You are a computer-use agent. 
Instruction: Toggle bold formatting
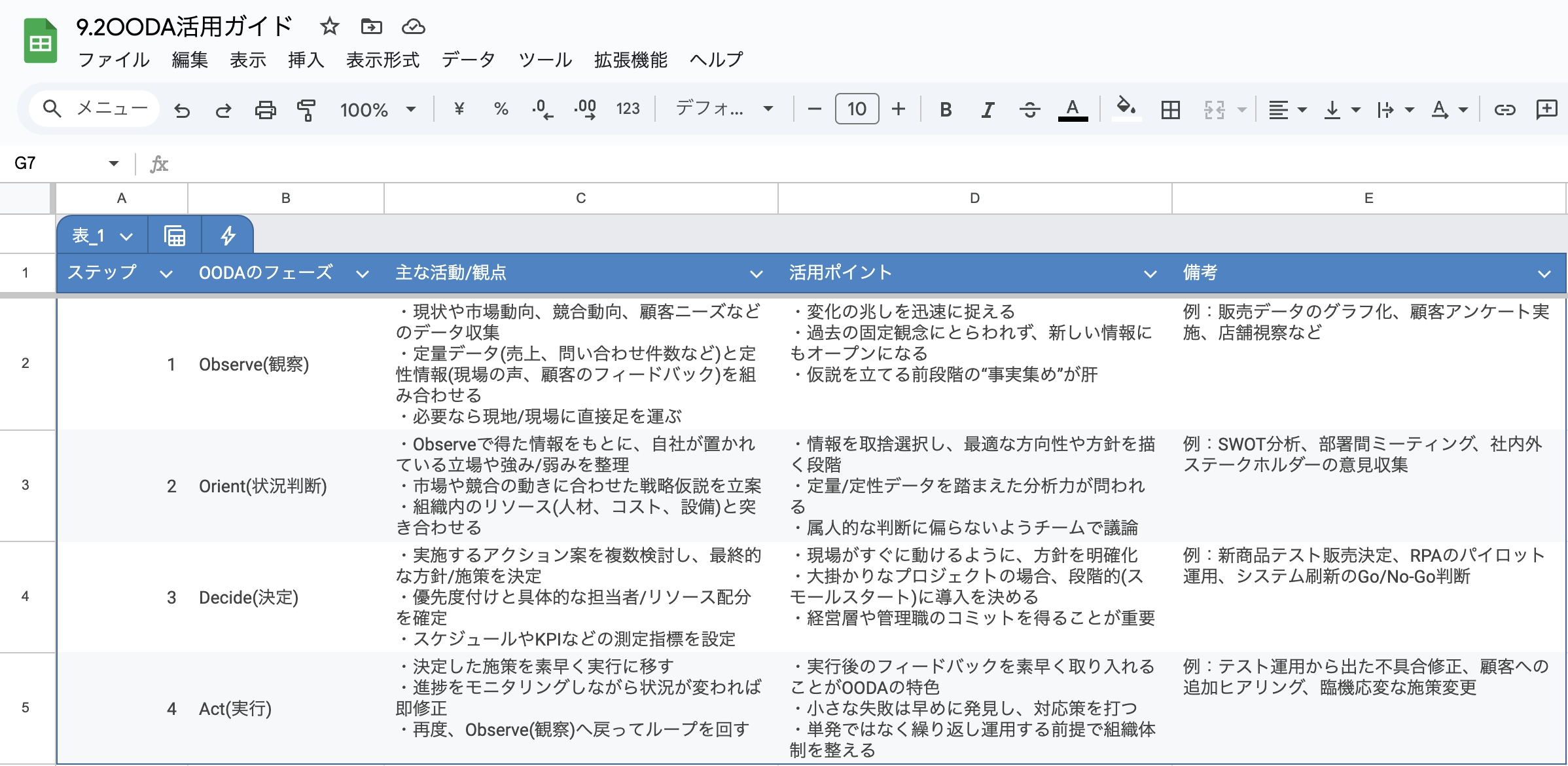tap(945, 109)
